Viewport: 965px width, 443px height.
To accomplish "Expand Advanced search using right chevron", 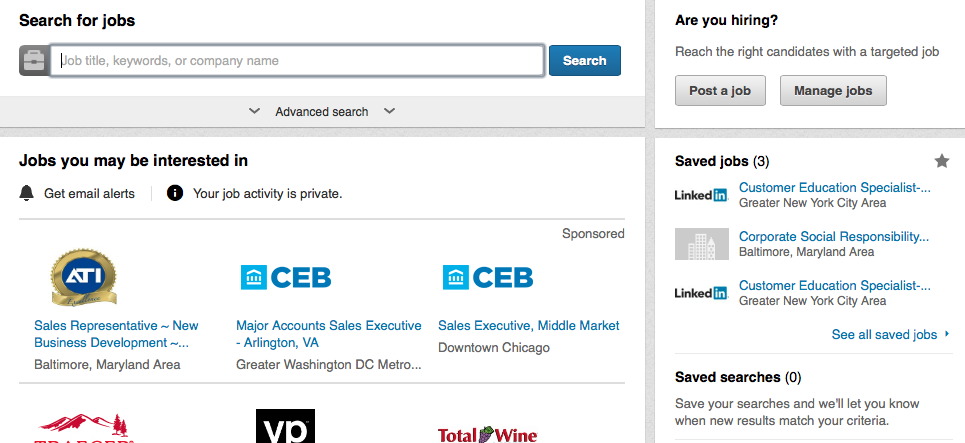I will 389,111.
